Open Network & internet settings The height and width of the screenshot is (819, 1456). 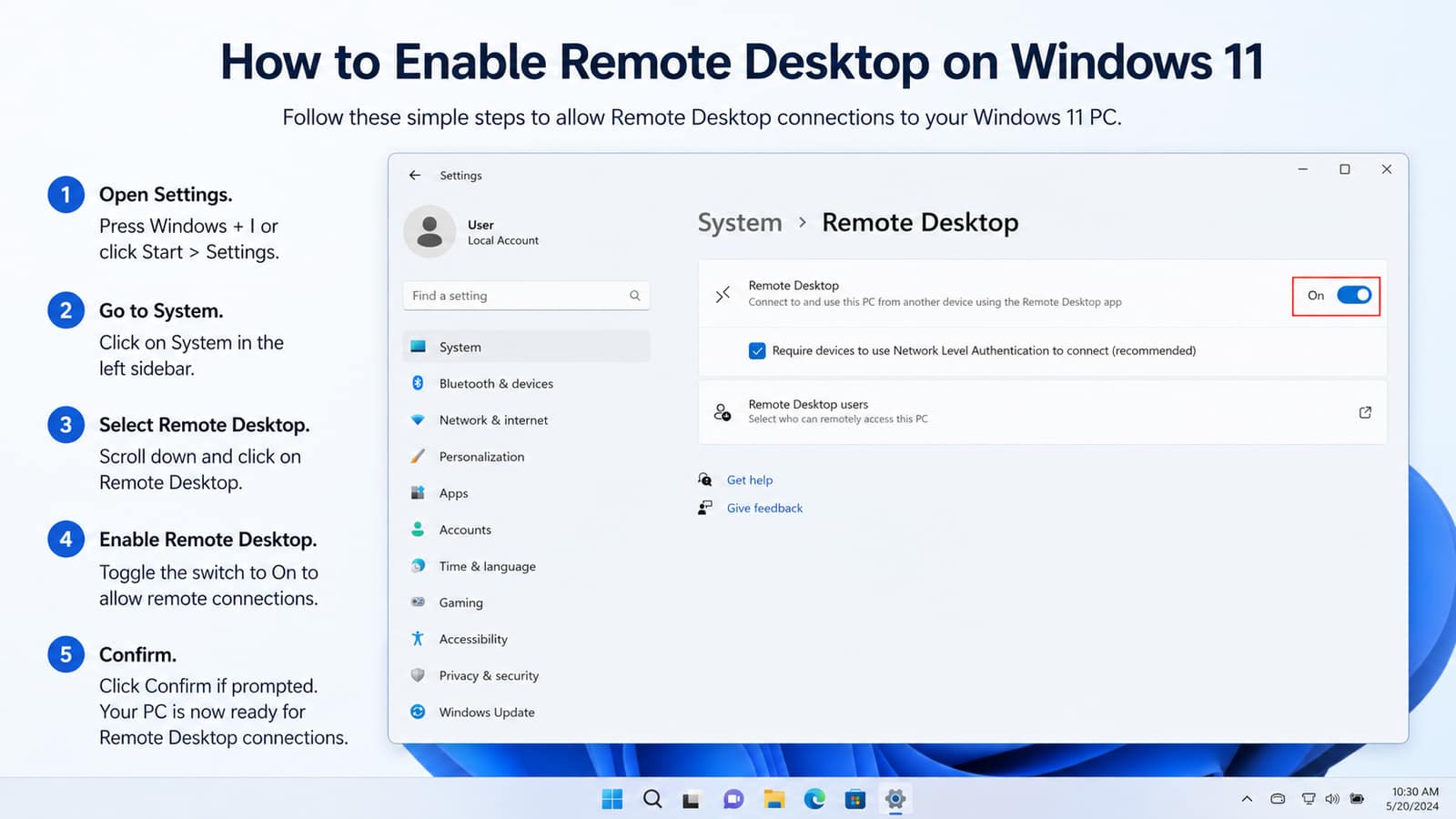[x=526, y=420]
